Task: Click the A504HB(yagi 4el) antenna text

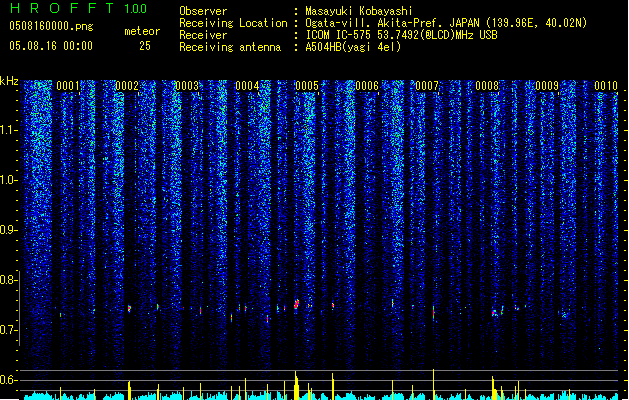Action: 353,47
